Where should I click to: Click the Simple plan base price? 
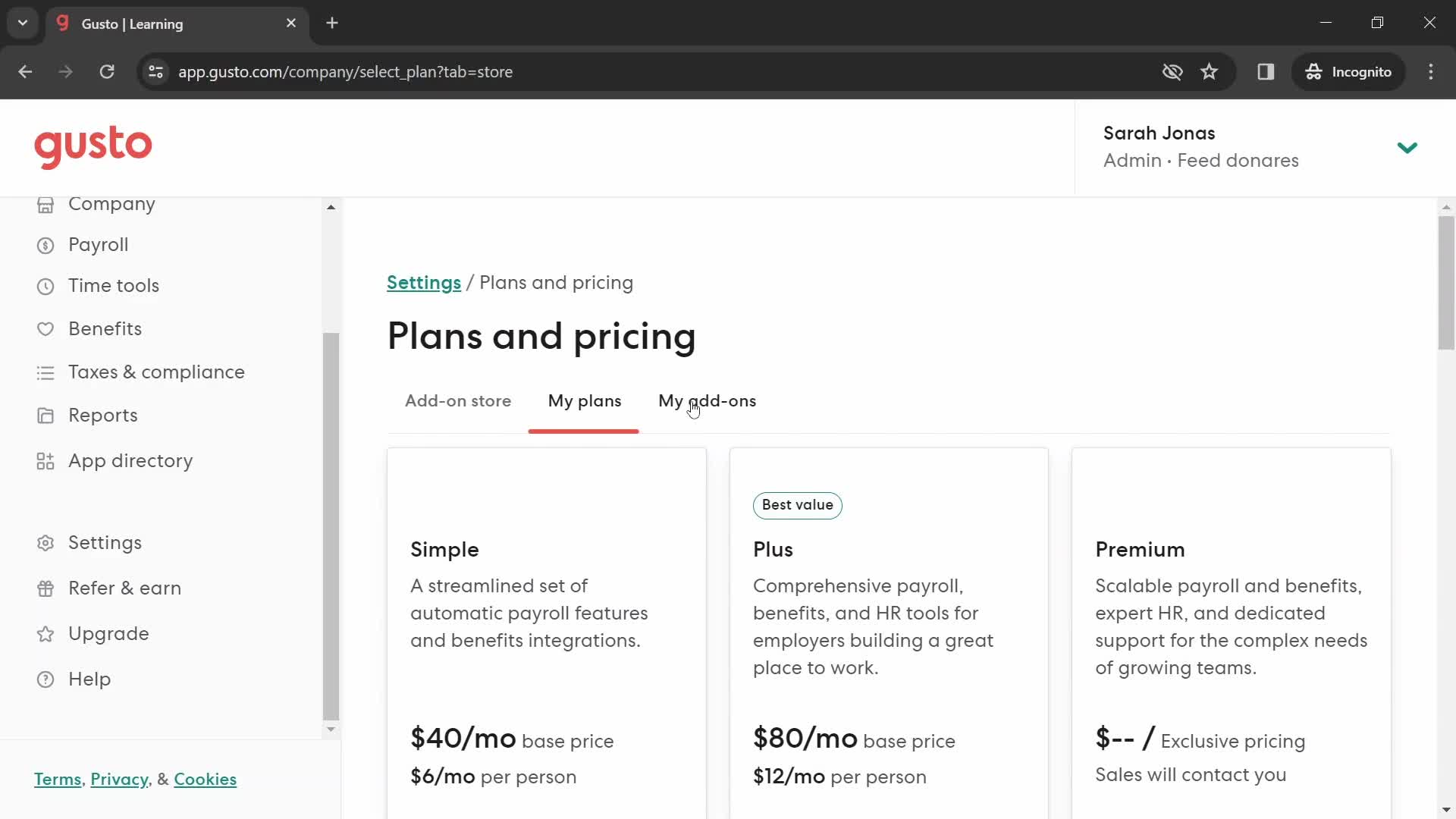click(x=513, y=740)
